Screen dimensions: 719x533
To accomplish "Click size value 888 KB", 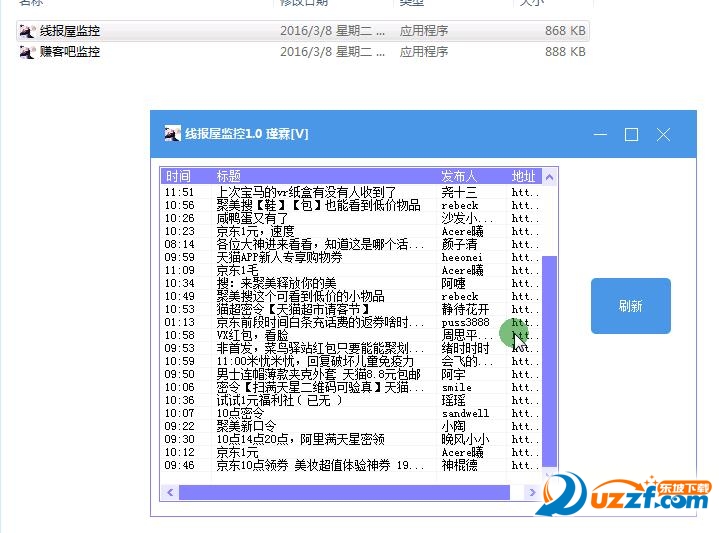I will [565, 51].
